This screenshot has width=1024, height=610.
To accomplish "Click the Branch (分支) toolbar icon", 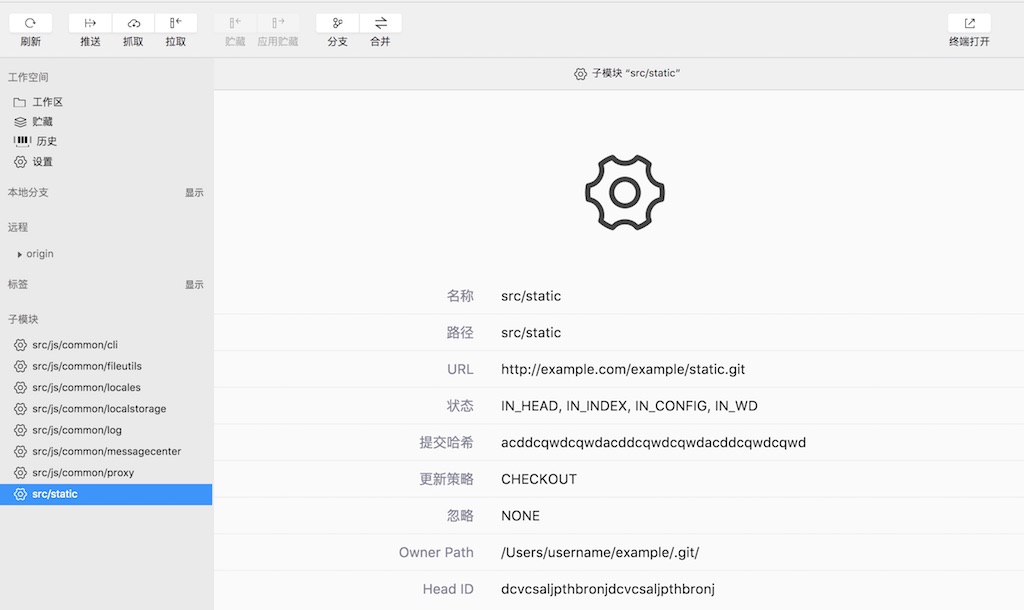I will [338, 23].
